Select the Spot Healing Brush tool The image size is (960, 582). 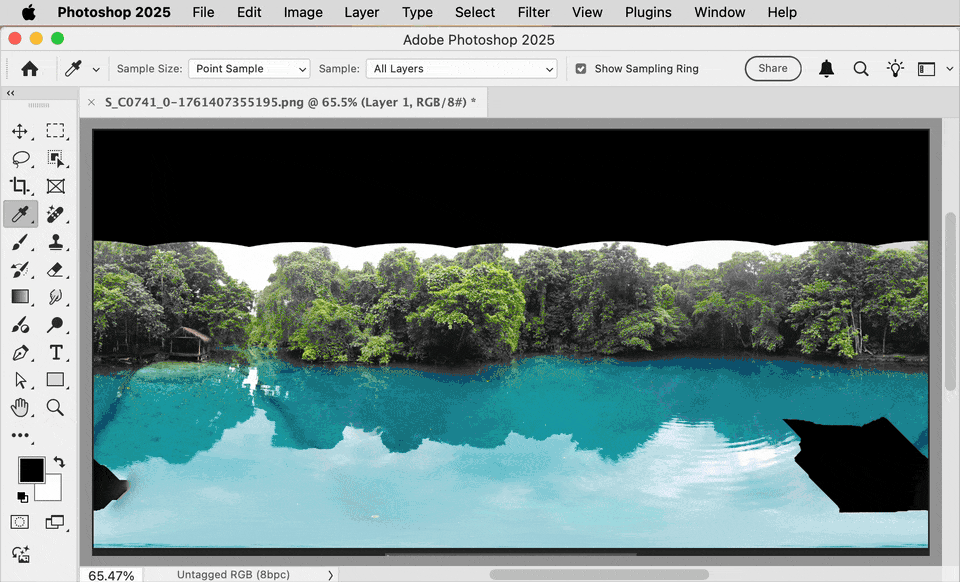click(55, 214)
